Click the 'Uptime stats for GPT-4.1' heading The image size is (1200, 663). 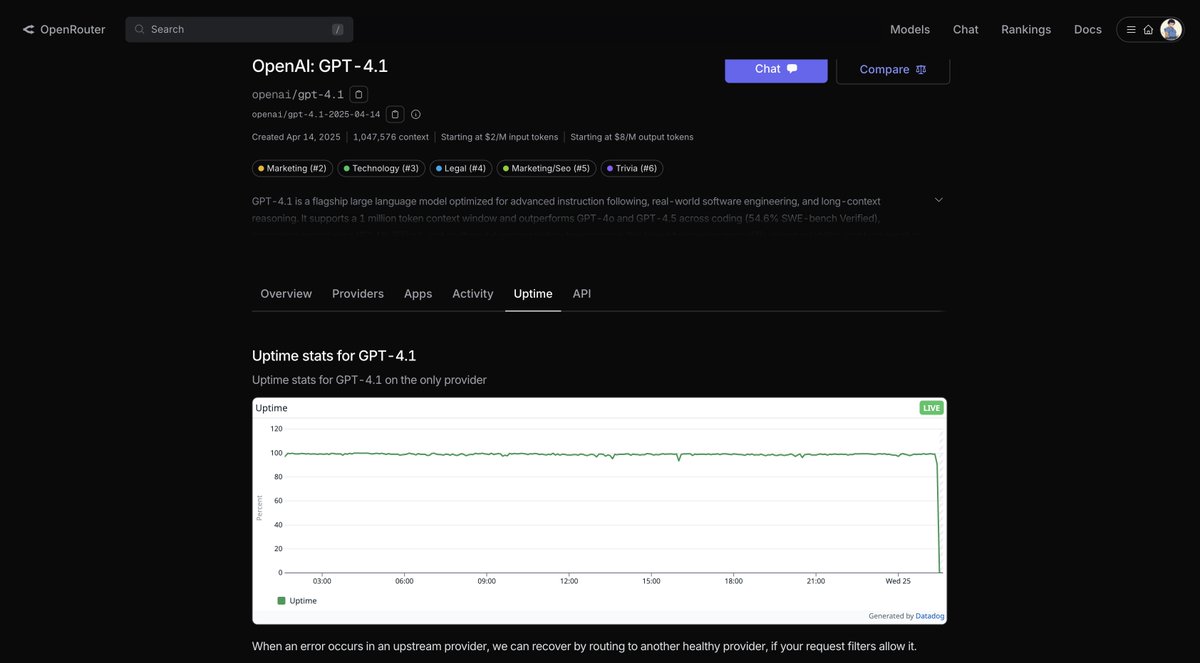[x=334, y=355]
